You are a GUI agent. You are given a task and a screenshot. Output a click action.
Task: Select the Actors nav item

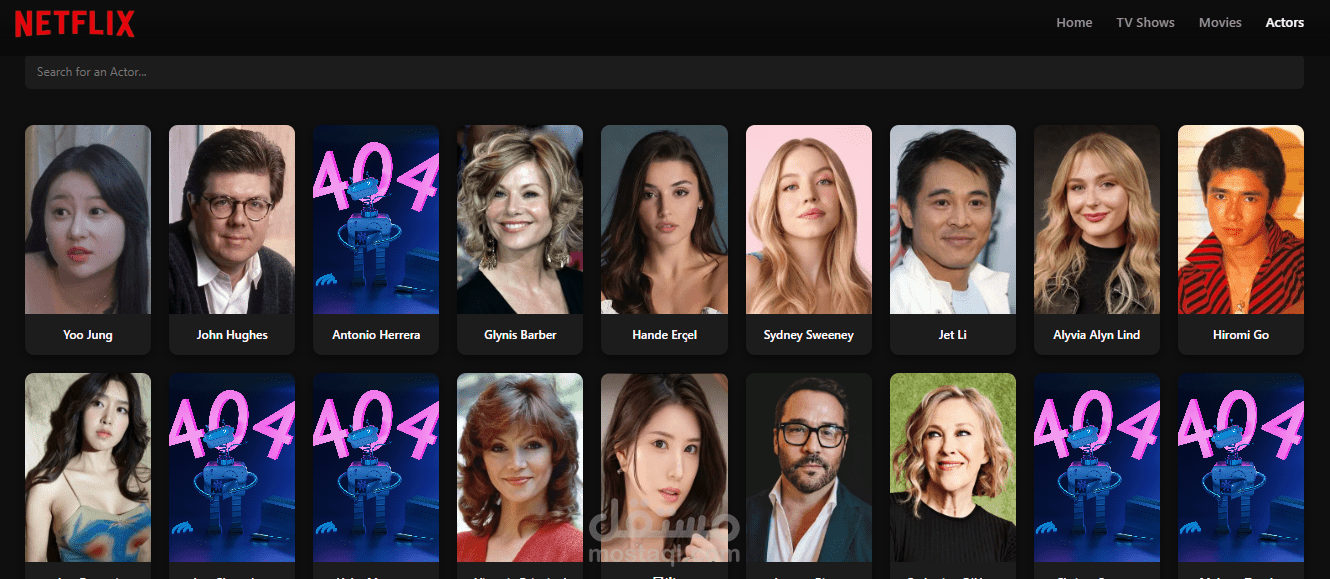(1284, 22)
